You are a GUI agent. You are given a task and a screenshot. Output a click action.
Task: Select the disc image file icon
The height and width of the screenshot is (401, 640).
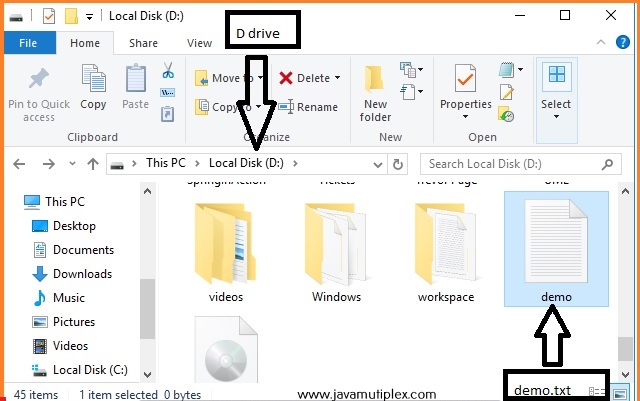coord(226,350)
